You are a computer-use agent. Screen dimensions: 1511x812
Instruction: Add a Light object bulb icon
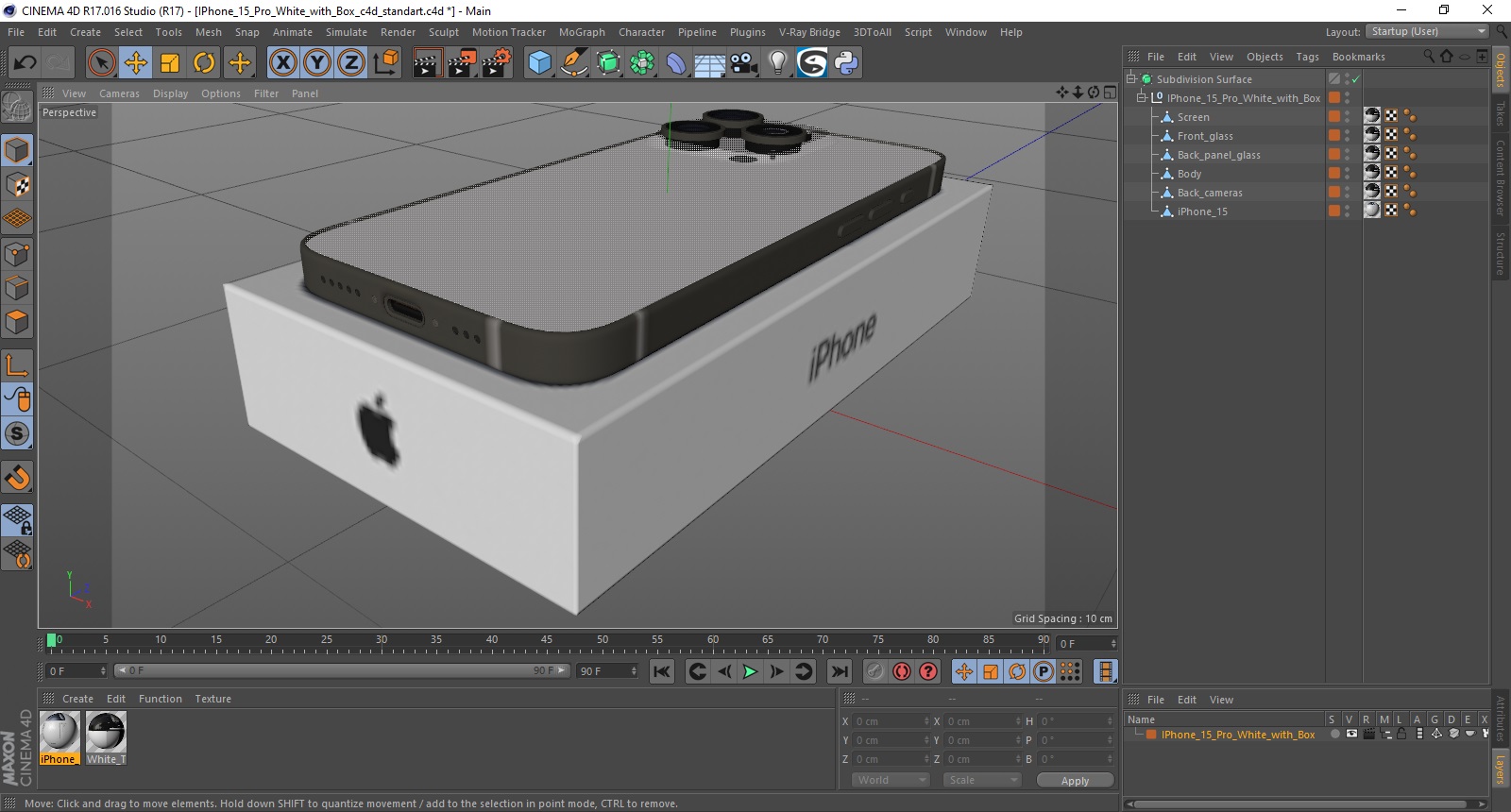click(x=778, y=63)
